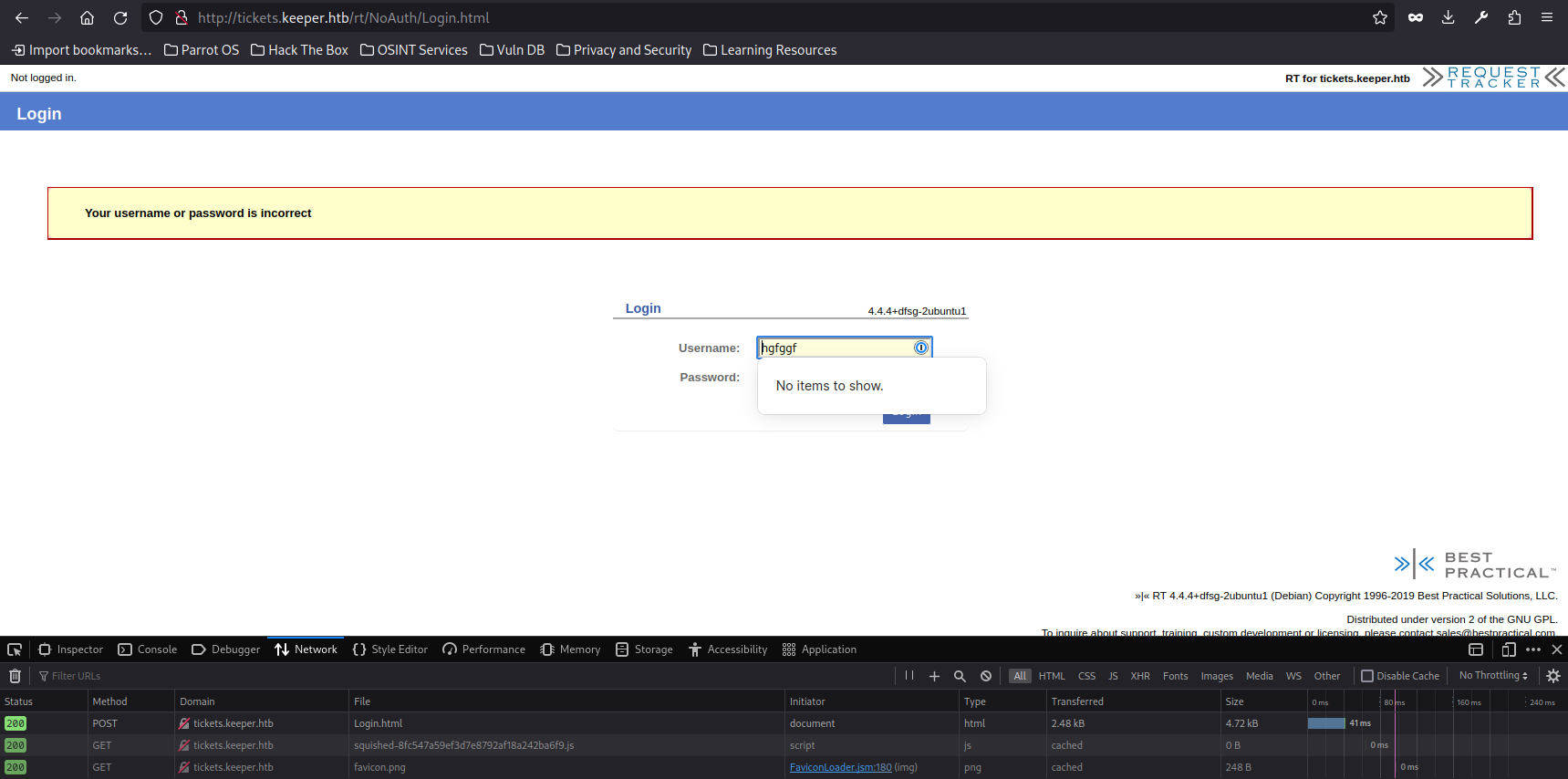Screen dimensions: 1568x779
Task: Expand DevTools customize menu (three dots)
Action: (1533, 649)
